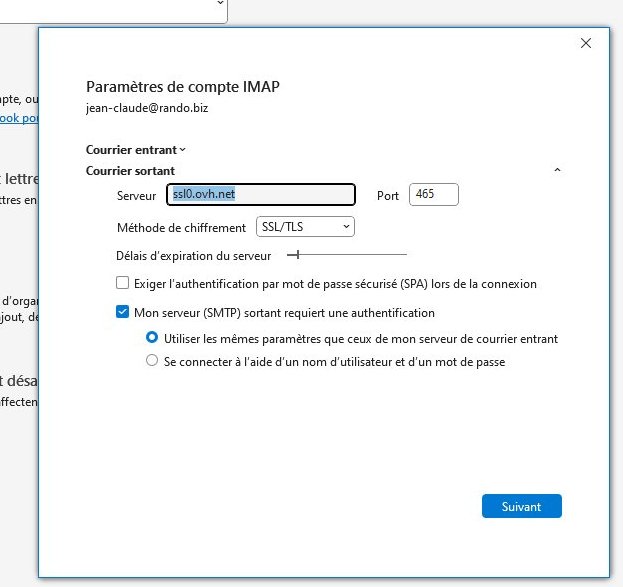The height and width of the screenshot is (587, 623).
Task: Select 'Utiliser les mêmes paramètres' radio option
Action: 152,339
